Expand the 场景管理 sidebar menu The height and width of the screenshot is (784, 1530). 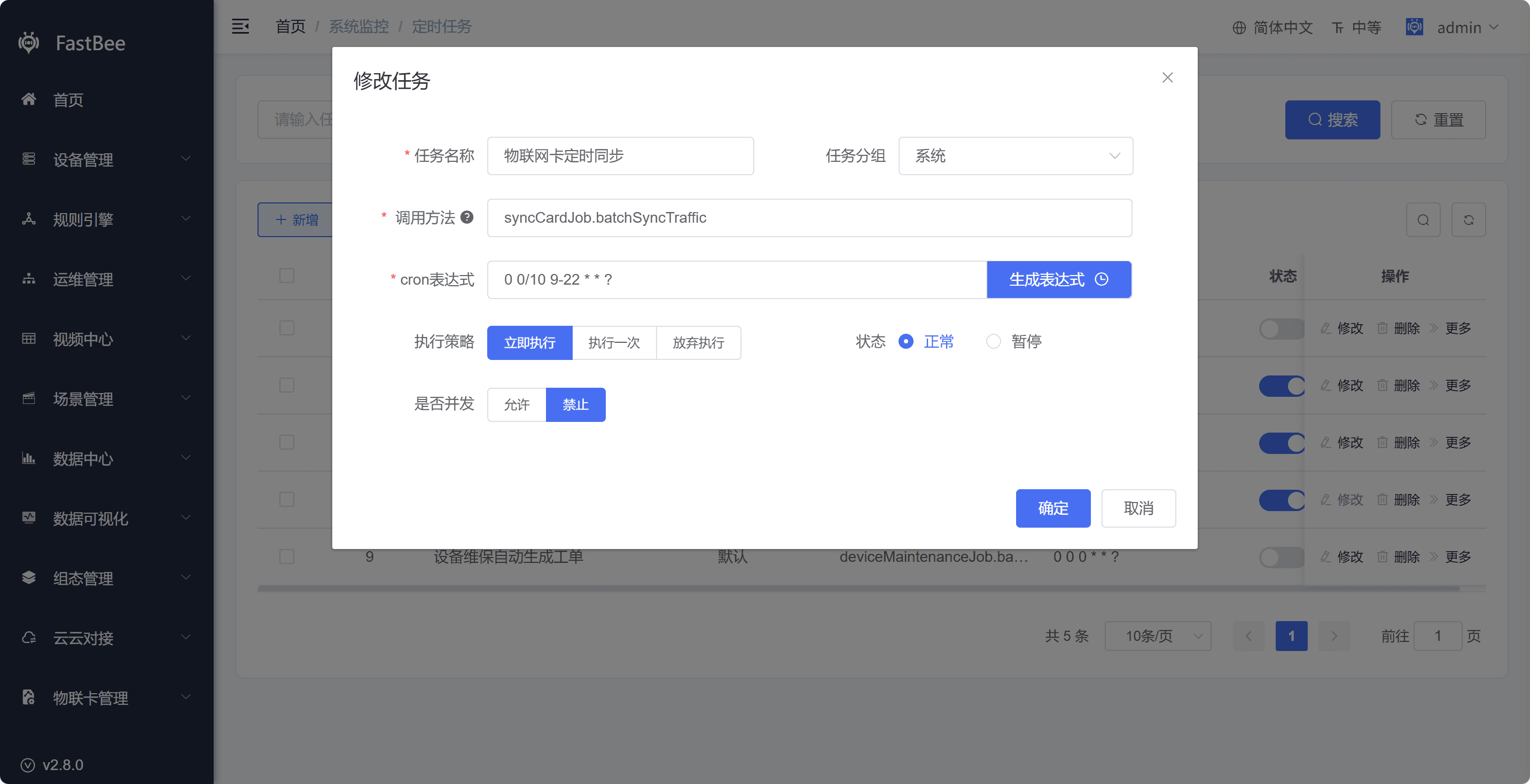pyautogui.click(x=107, y=398)
